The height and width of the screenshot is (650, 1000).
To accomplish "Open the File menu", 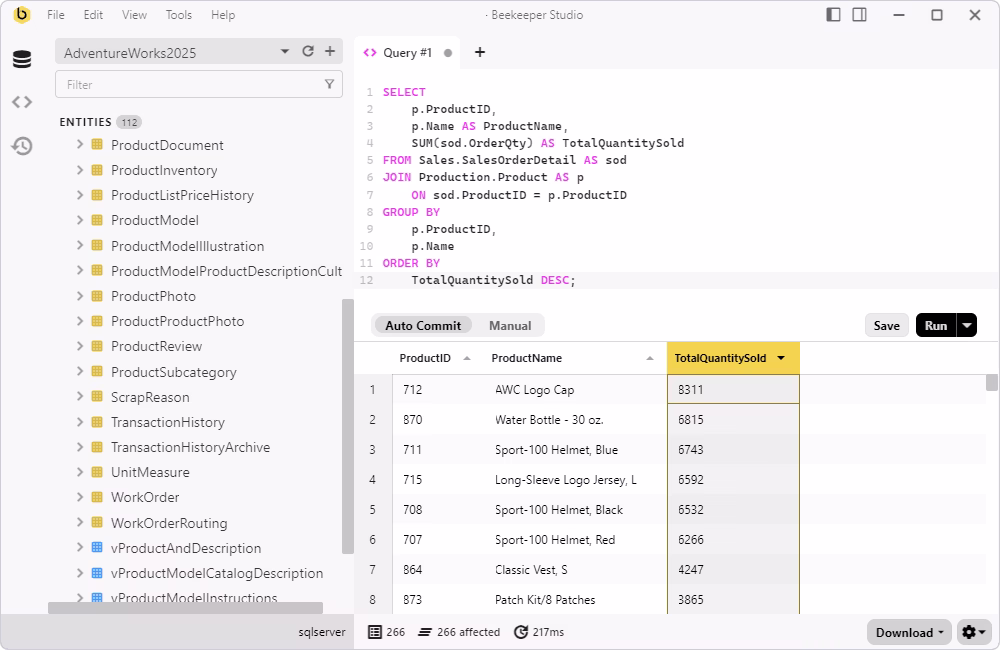I will (x=55, y=15).
